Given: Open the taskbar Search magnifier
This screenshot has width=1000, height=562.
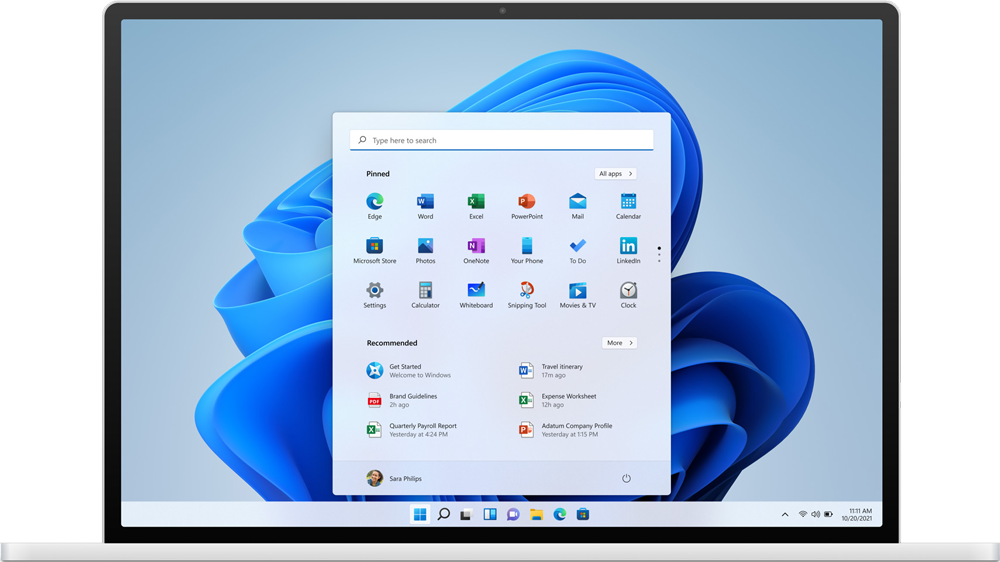Looking at the screenshot, I should (x=443, y=514).
